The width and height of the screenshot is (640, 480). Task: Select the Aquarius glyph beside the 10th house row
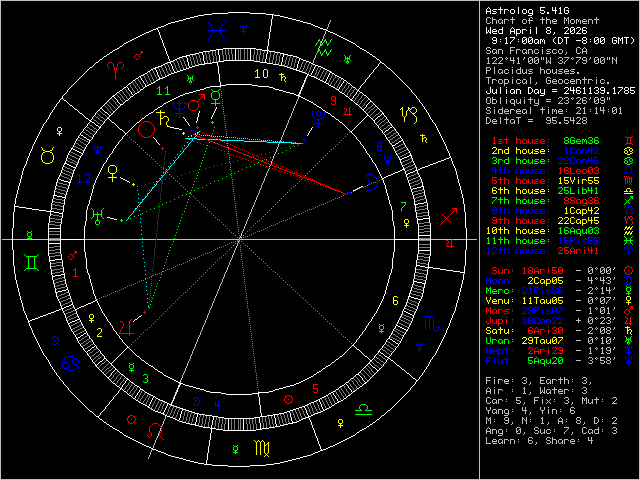pyautogui.click(x=629, y=231)
